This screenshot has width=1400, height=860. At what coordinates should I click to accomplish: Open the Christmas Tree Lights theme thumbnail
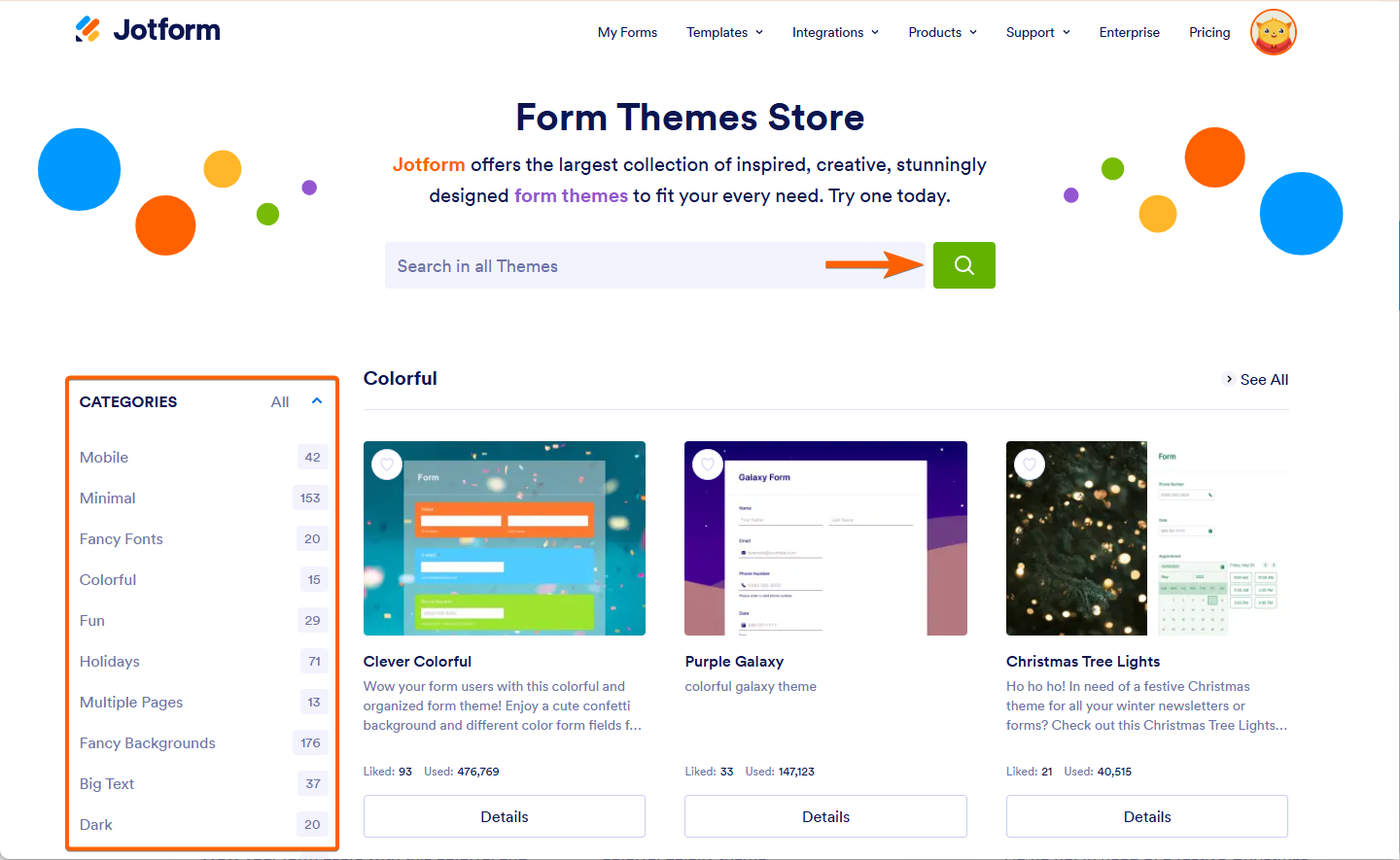pos(1147,538)
